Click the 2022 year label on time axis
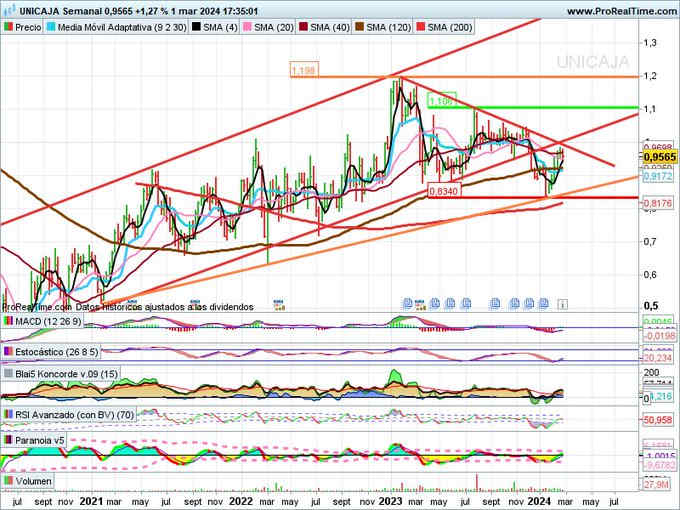This screenshot has width=680, height=510. (x=241, y=501)
